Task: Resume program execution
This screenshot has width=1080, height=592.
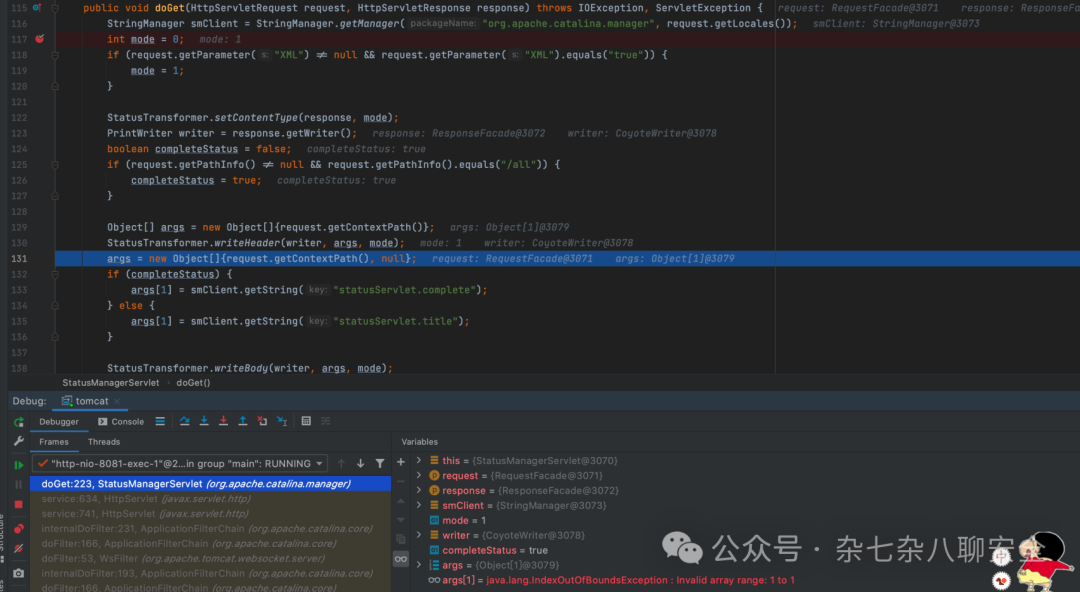Action: coord(19,465)
